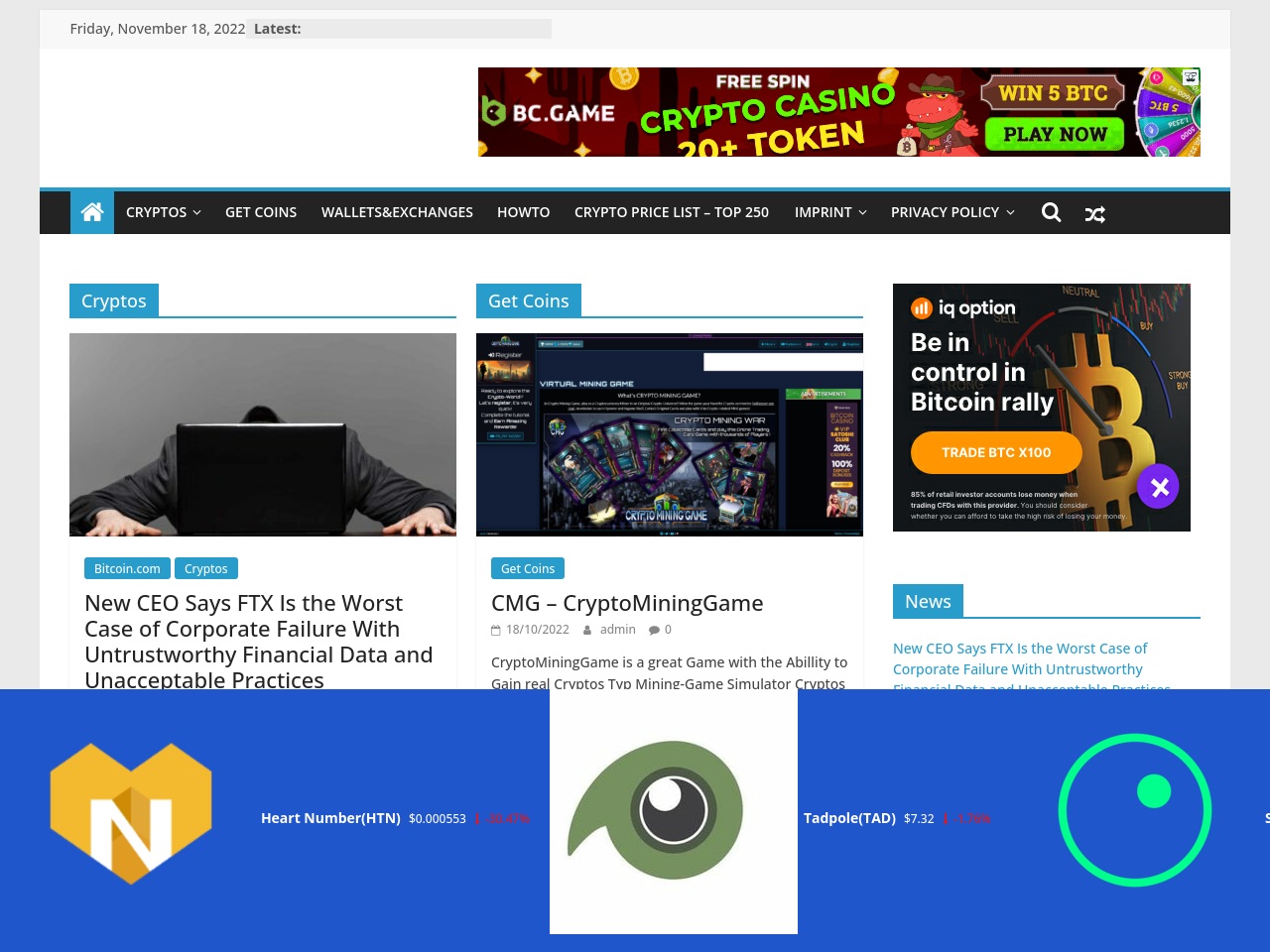Open the New CEO Says FTX article headline
This screenshot has height=952, width=1270.
pos(259,641)
